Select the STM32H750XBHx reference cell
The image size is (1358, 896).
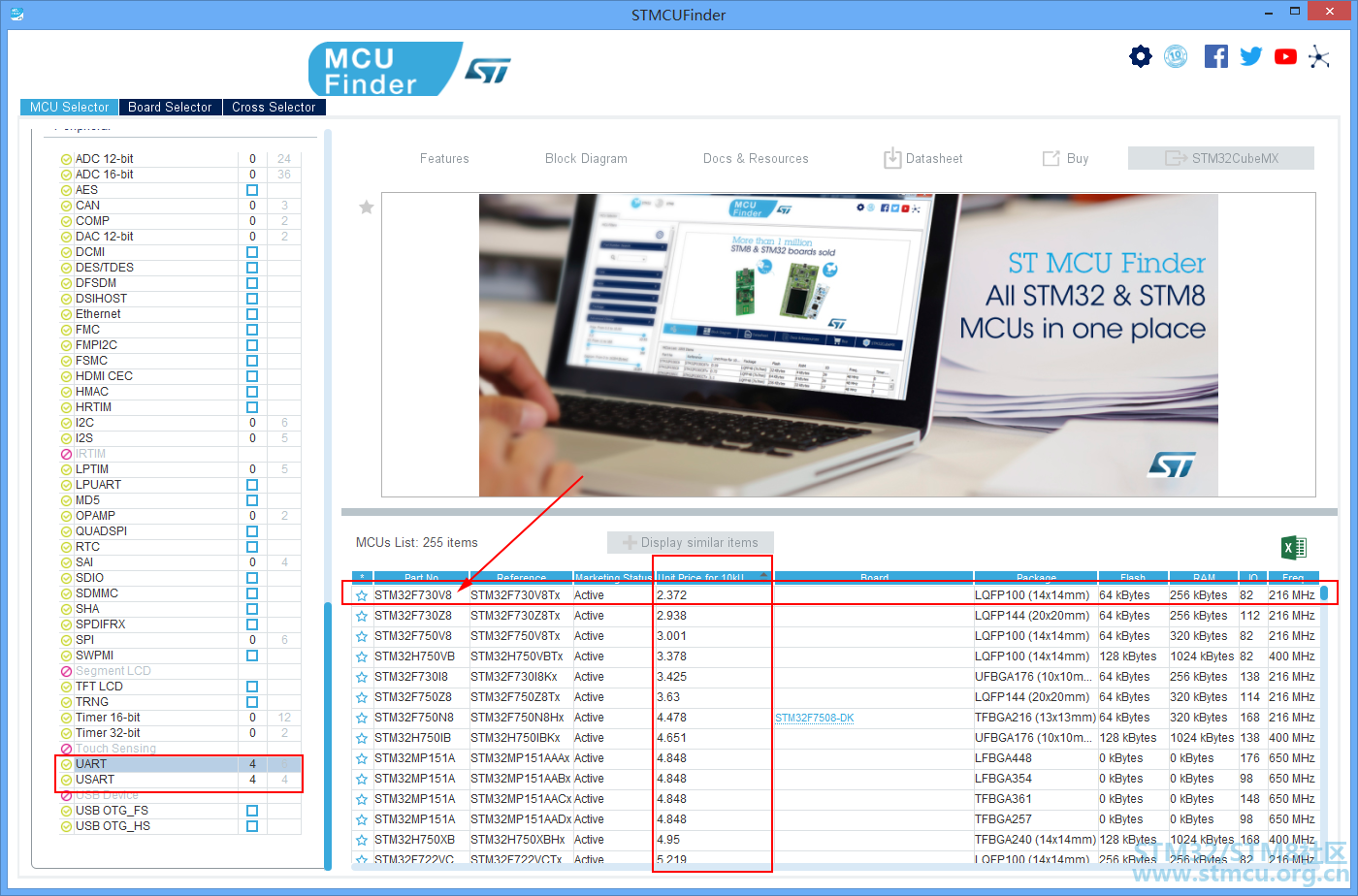point(521,840)
